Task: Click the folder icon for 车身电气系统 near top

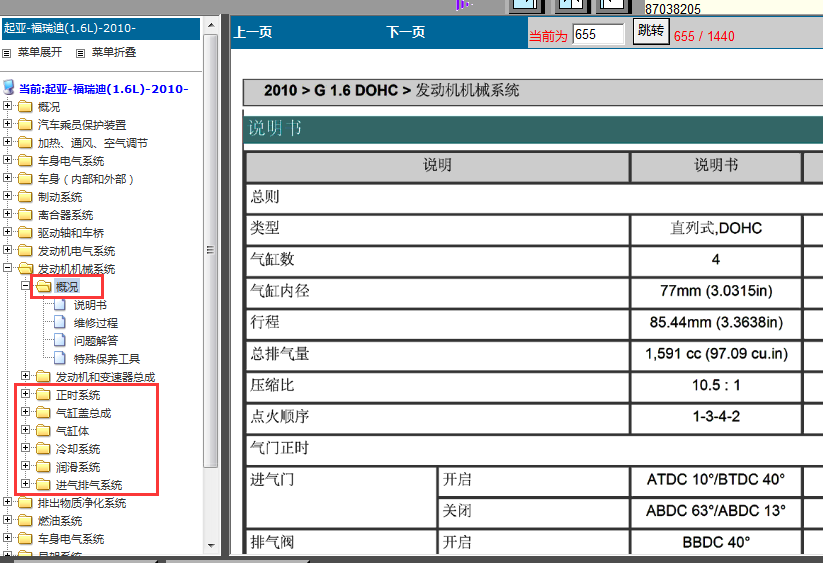Action: 25,161
